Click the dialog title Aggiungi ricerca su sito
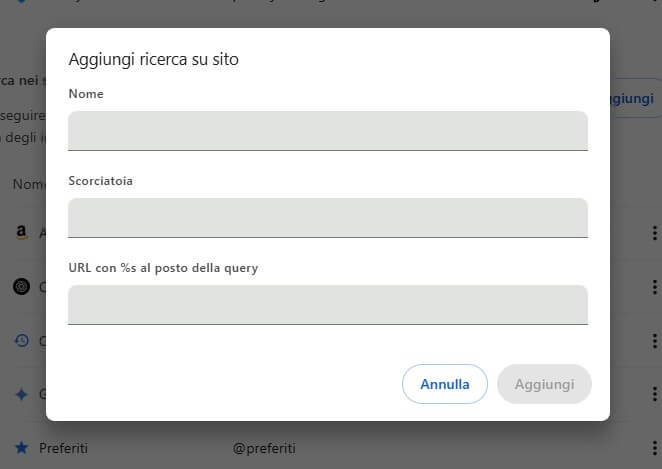The width and height of the screenshot is (662, 469). coord(153,59)
